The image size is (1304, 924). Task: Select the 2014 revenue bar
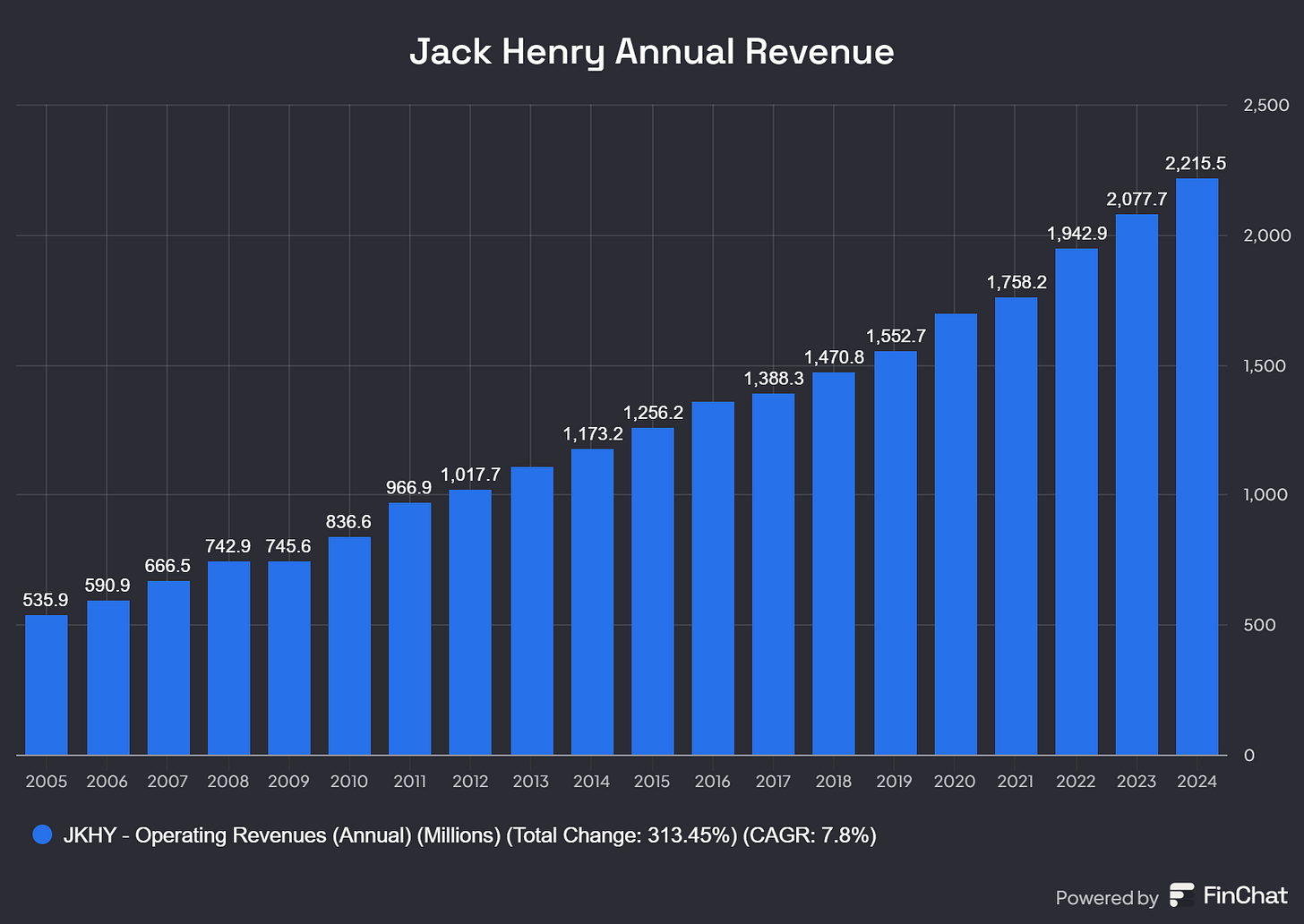(x=592, y=602)
